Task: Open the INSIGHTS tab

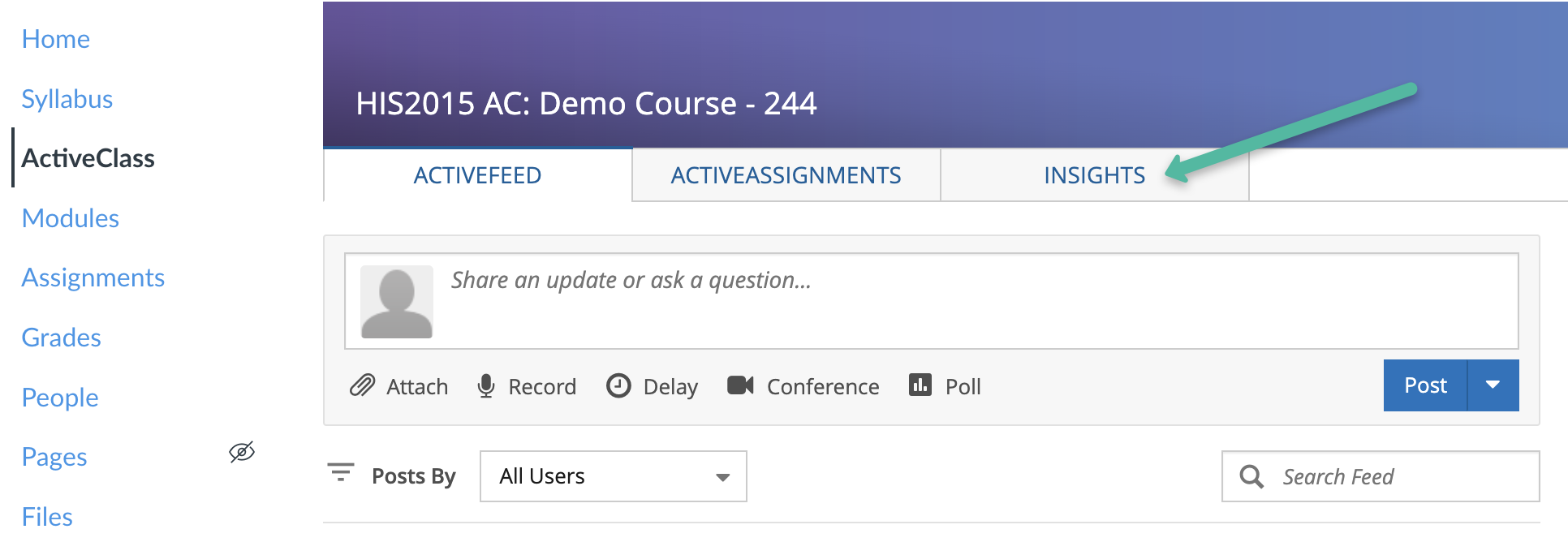Action: point(1094,175)
